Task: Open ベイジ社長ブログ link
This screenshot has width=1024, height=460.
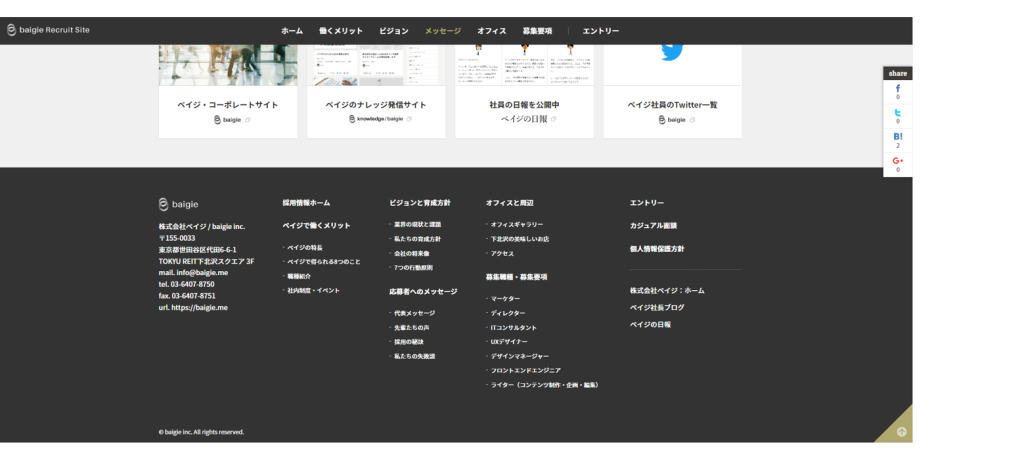Action: pos(657,307)
